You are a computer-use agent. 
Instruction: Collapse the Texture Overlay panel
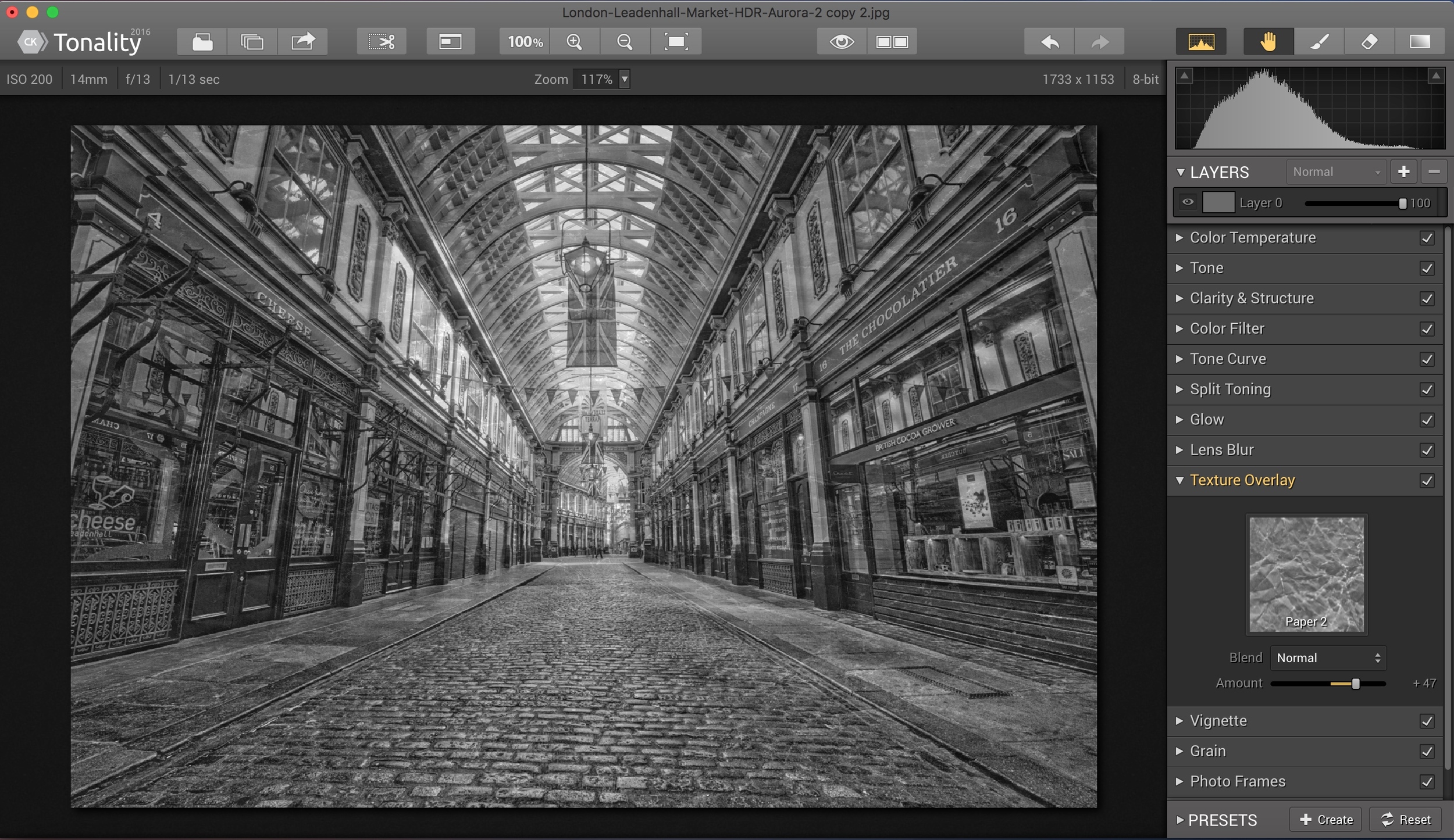click(x=1179, y=480)
